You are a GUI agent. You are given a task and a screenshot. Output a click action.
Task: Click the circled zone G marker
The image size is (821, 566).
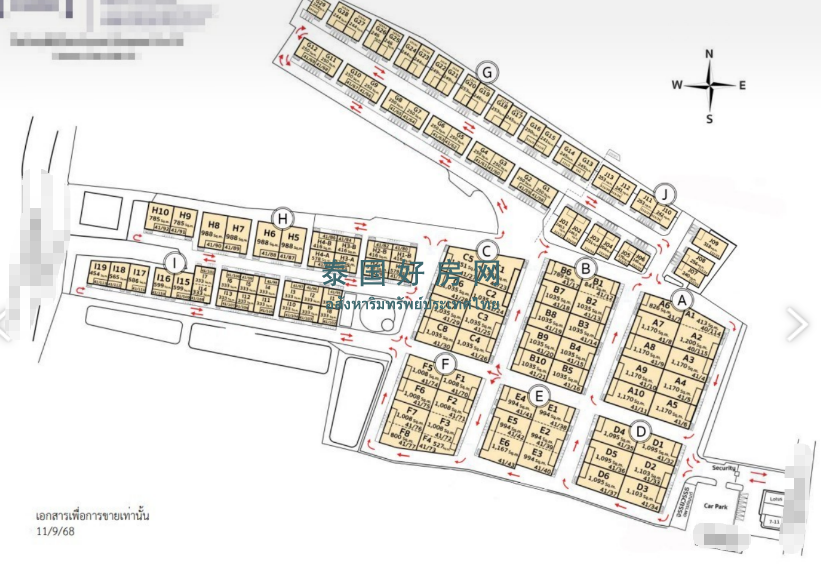click(x=487, y=72)
